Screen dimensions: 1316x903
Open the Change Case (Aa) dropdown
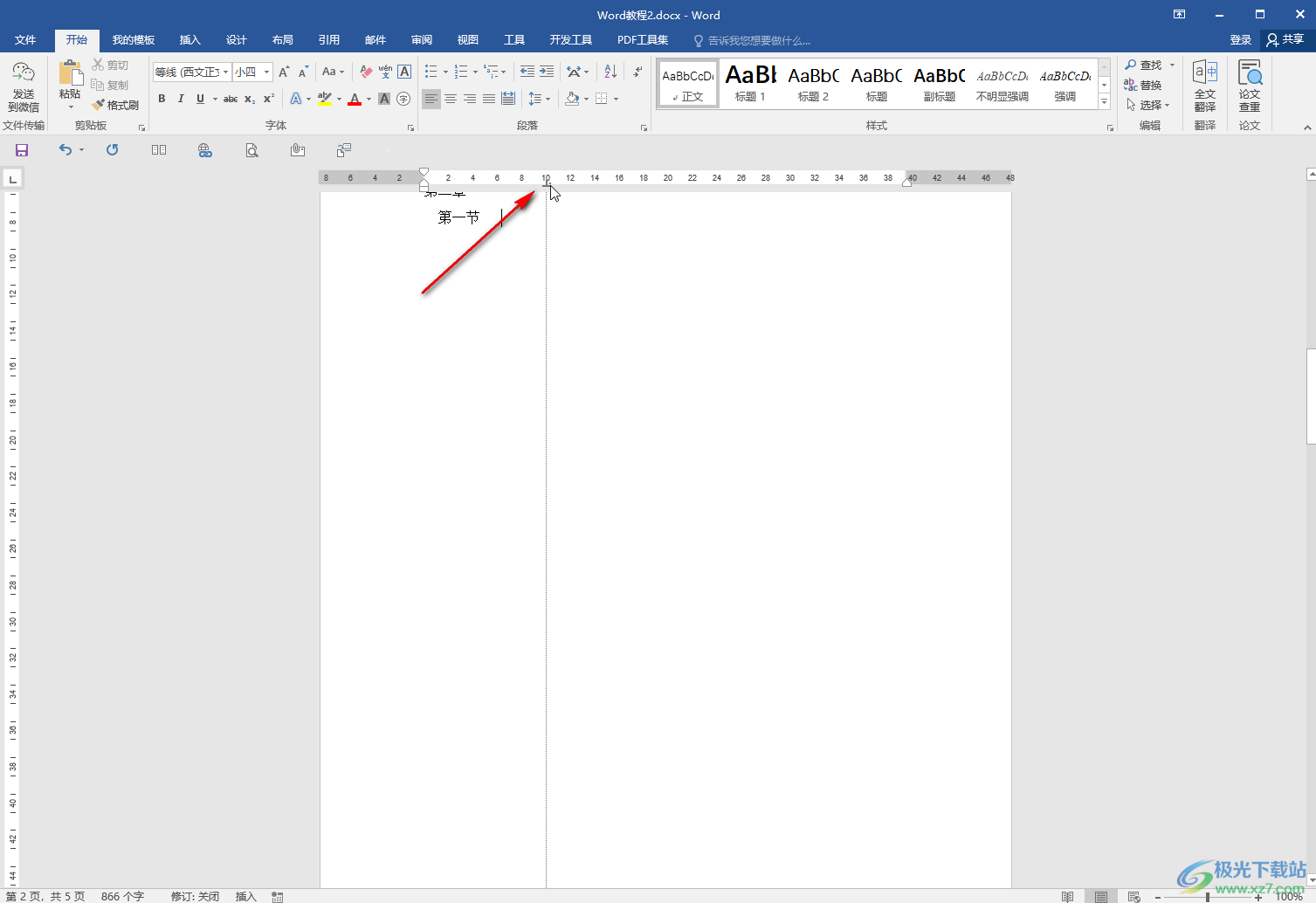click(334, 72)
